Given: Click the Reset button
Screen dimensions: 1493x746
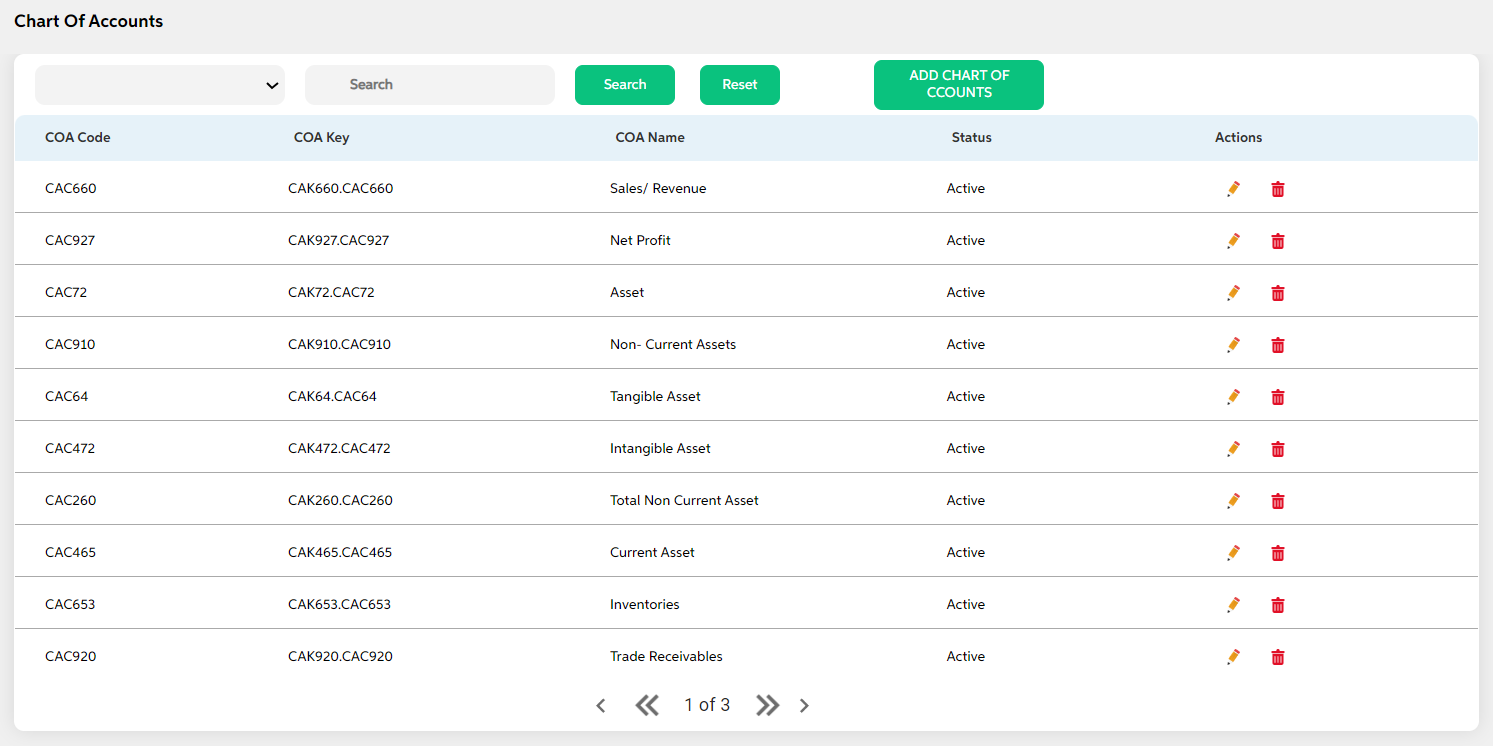Looking at the screenshot, I should tap(740, 85).
